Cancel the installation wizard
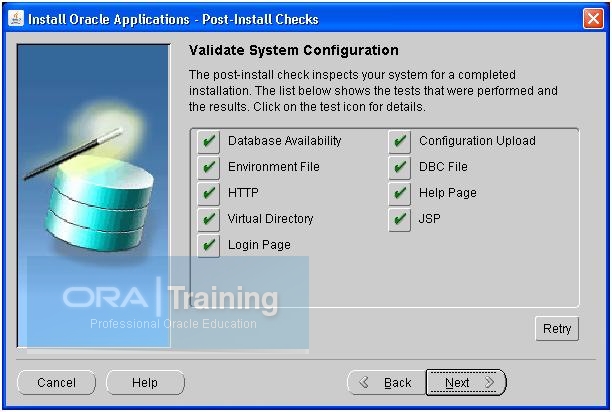Screen dimensions: 612x412 (x=56, y=382)
